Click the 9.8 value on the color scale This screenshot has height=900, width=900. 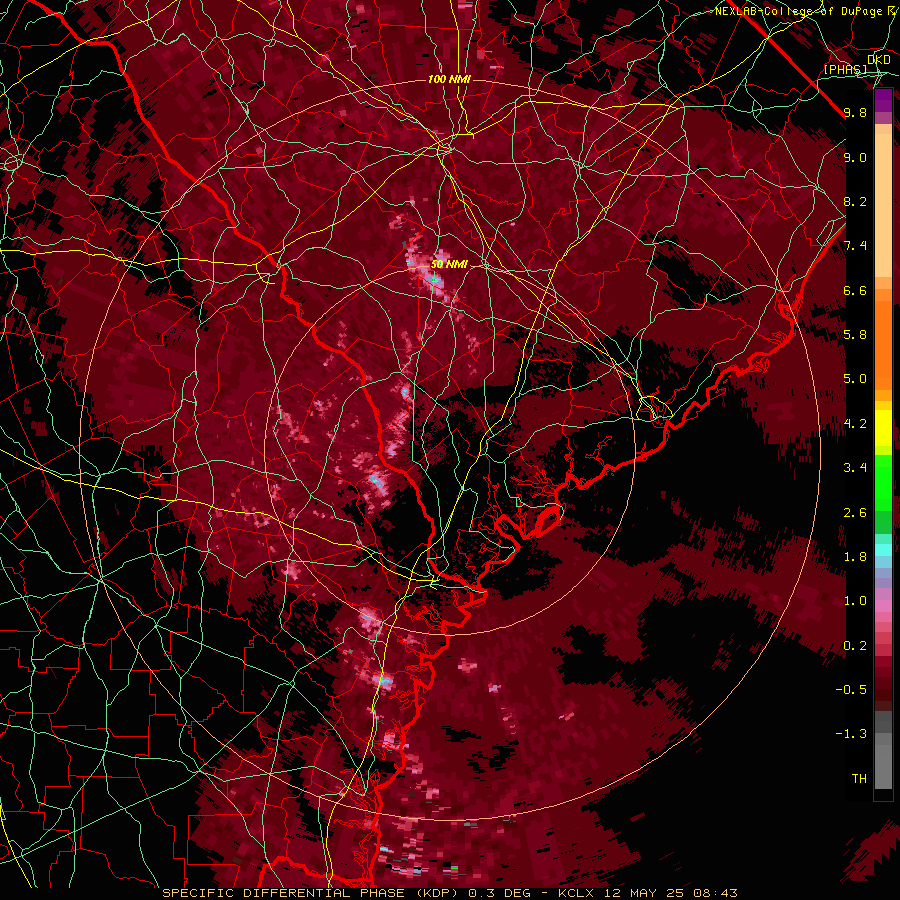click(x=855, y=112)
